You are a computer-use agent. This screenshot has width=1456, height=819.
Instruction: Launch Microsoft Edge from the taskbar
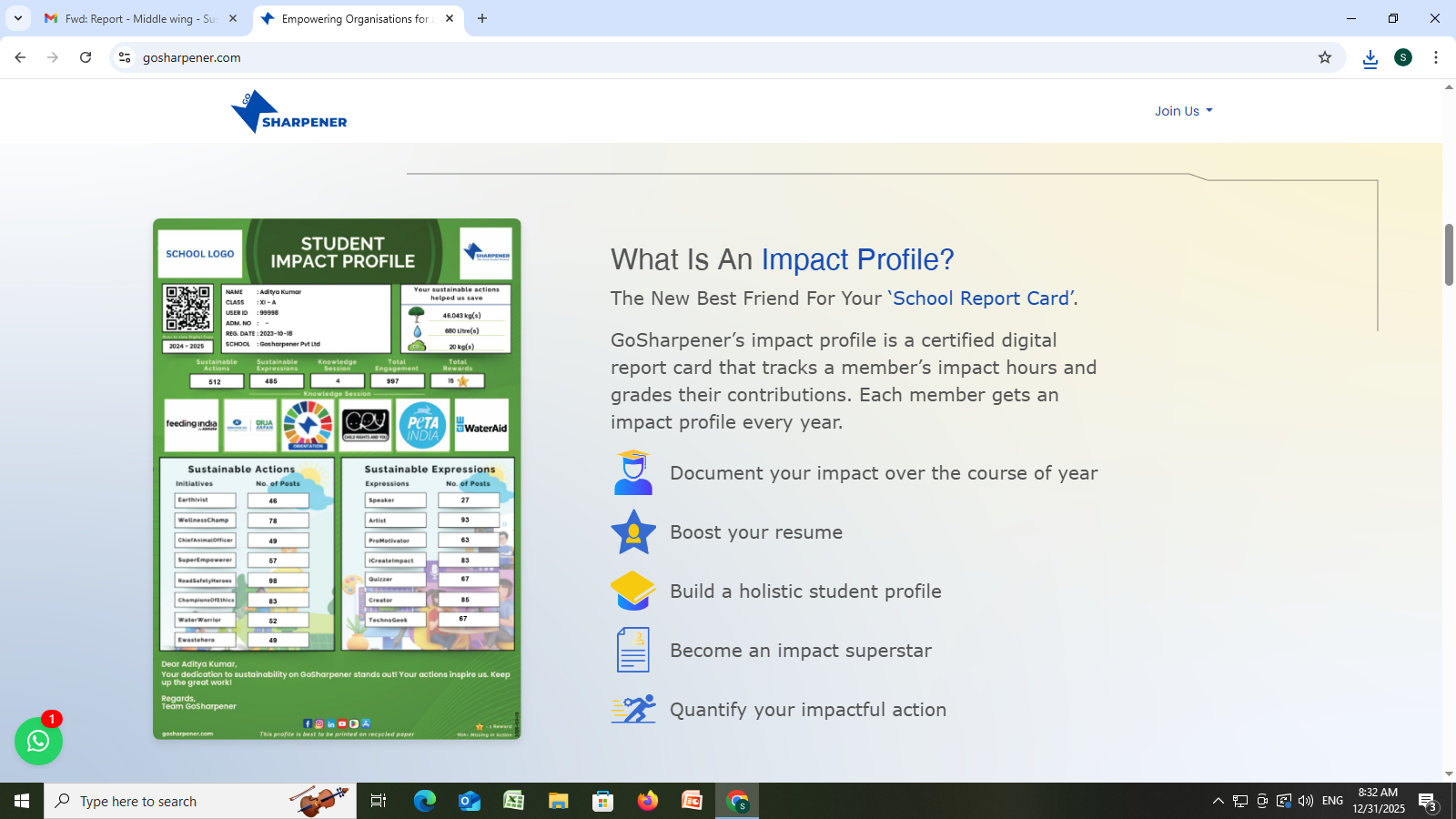pos(425,801)
